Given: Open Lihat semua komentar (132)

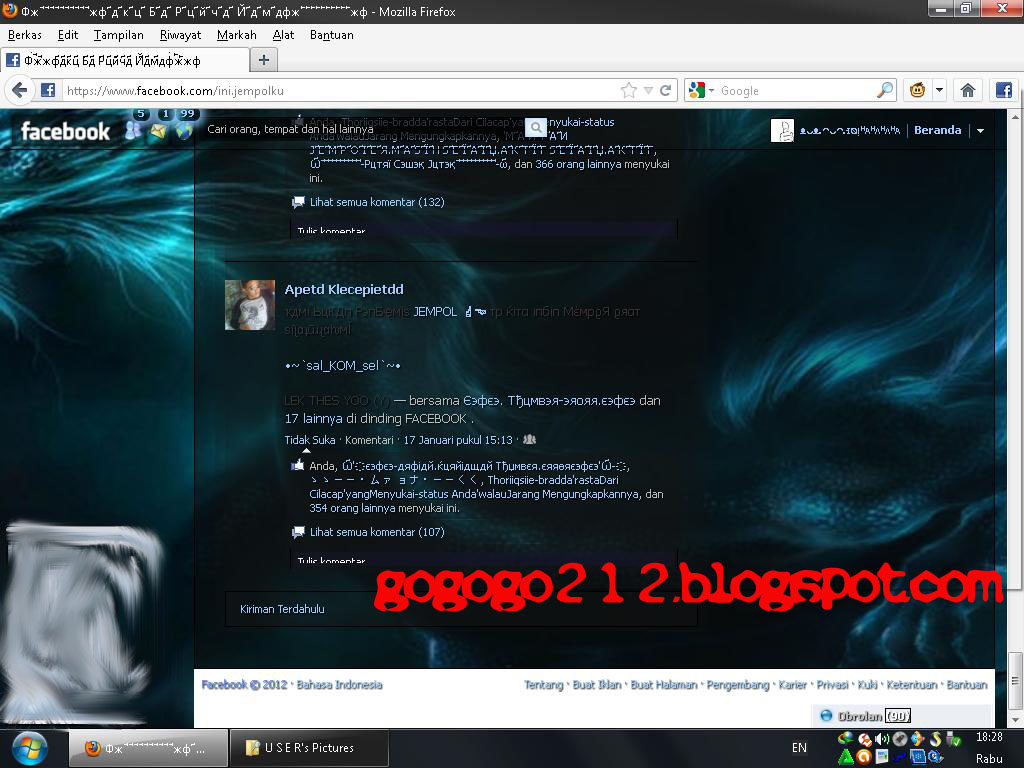Looking at the screenshot, I should tap(377, 202).
